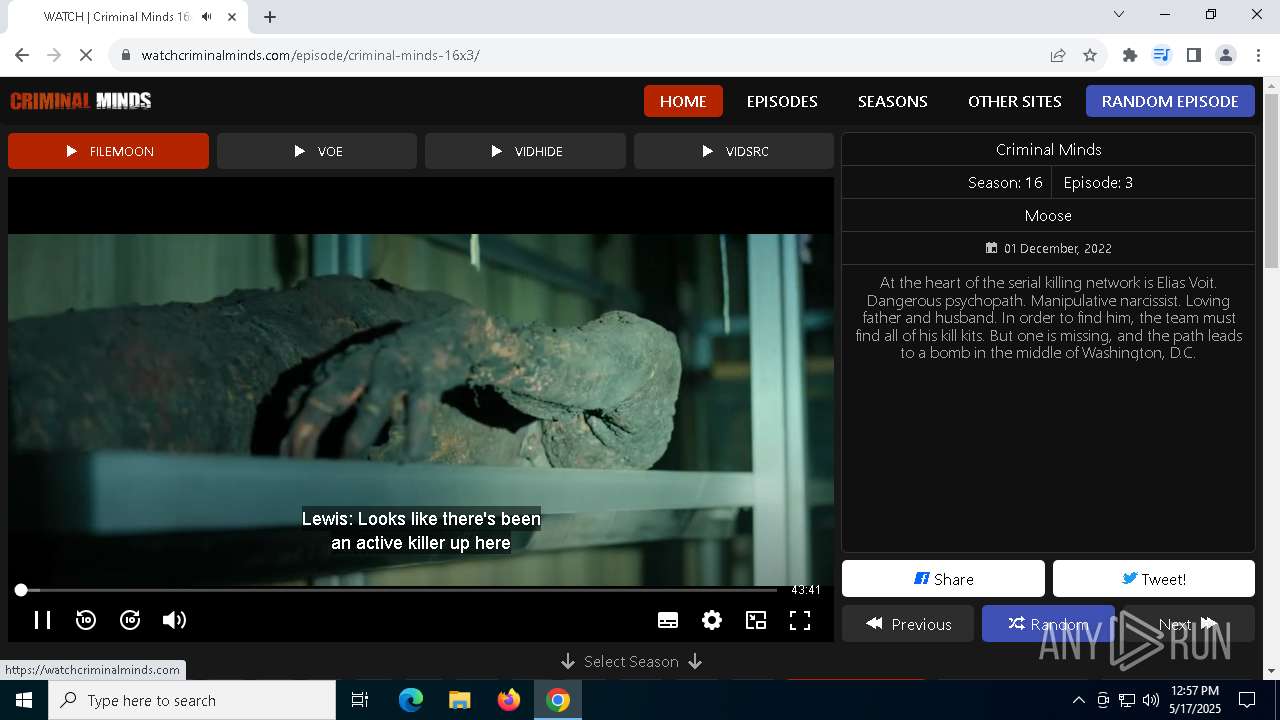
Task: Stop loading the page
Action: pyautogui.click(x=86, y=55)
